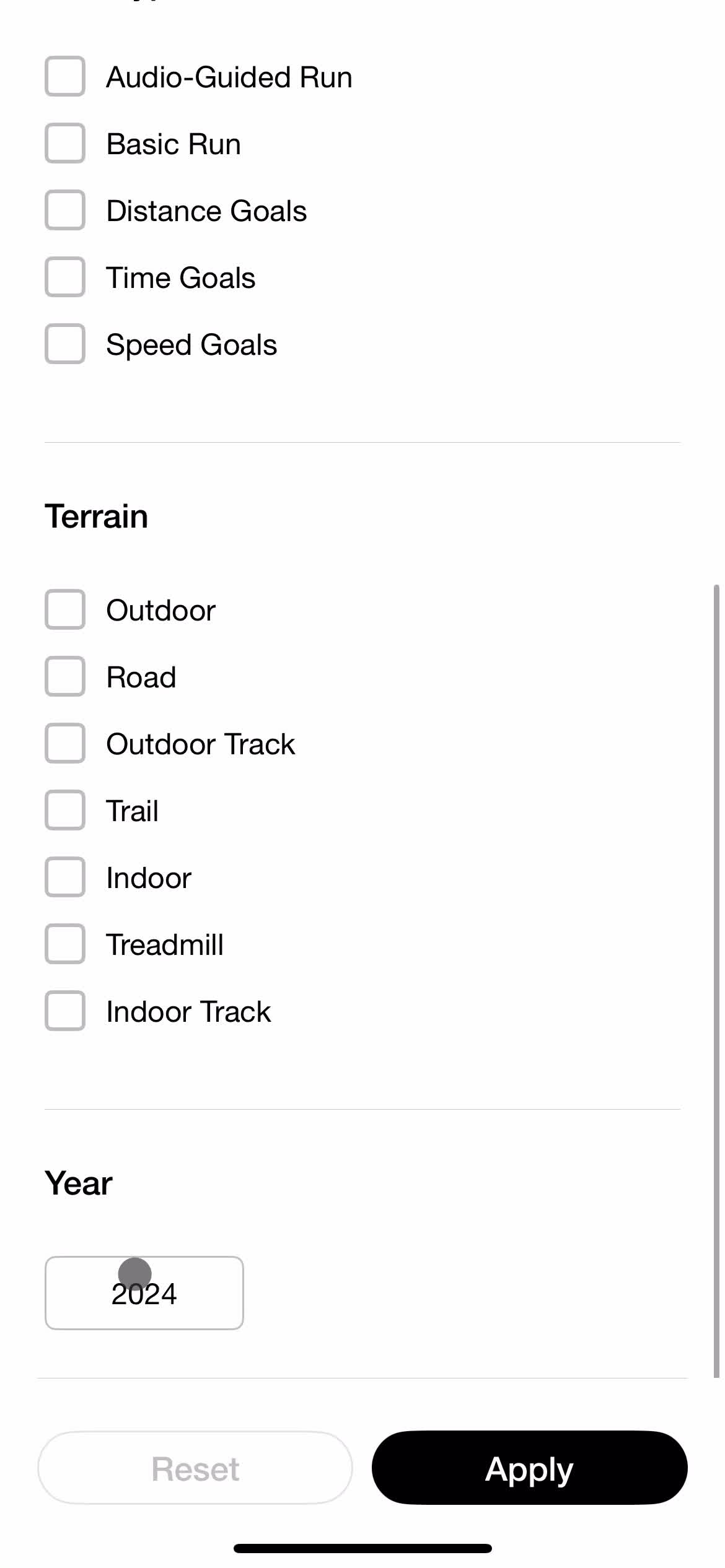Tap the Outdoor Track label
Screen dimensions: 725x1568
click(x=200, y=744)
